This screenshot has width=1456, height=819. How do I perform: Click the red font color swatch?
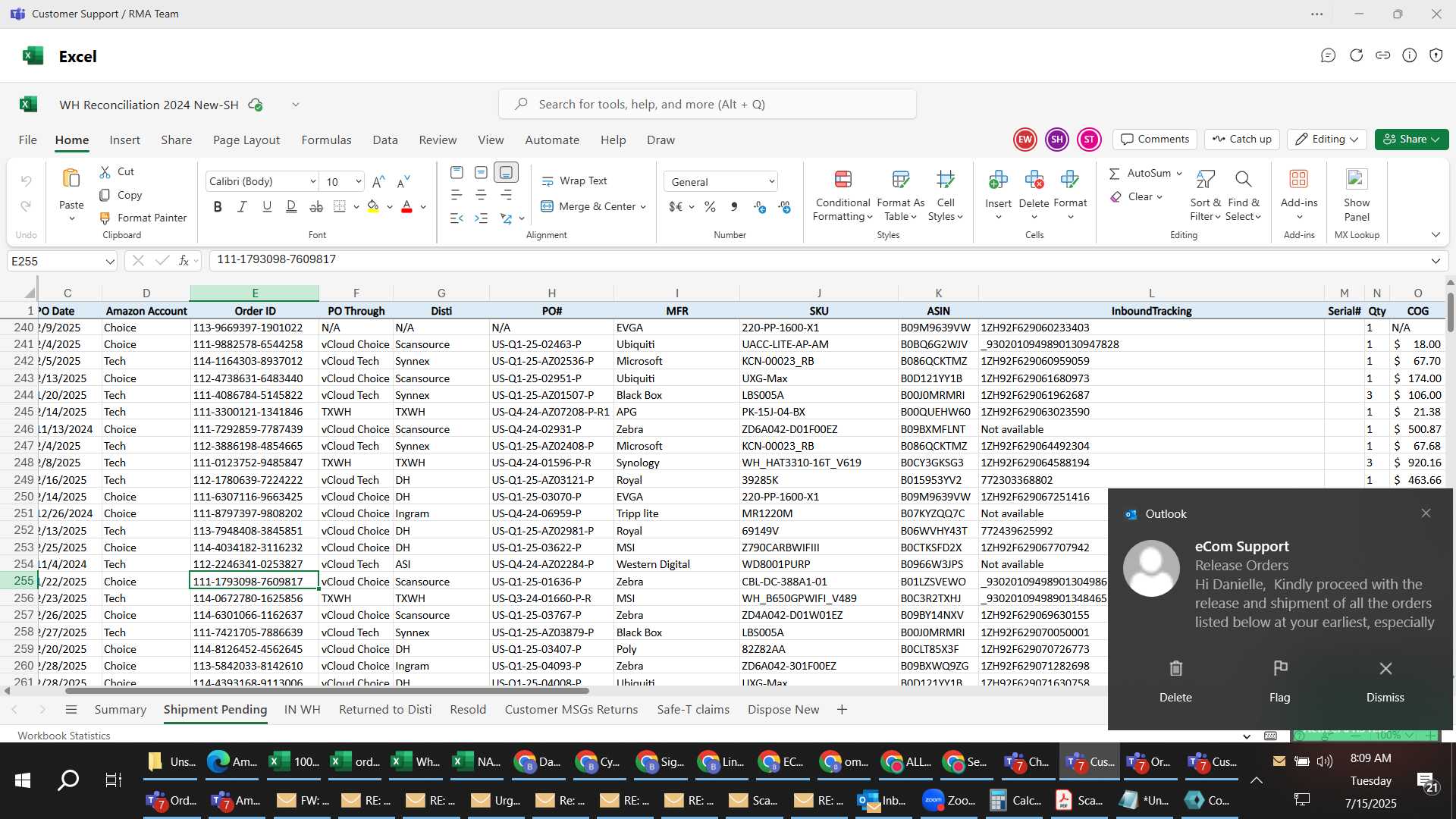pyautogui.click(x=406, y=206)
